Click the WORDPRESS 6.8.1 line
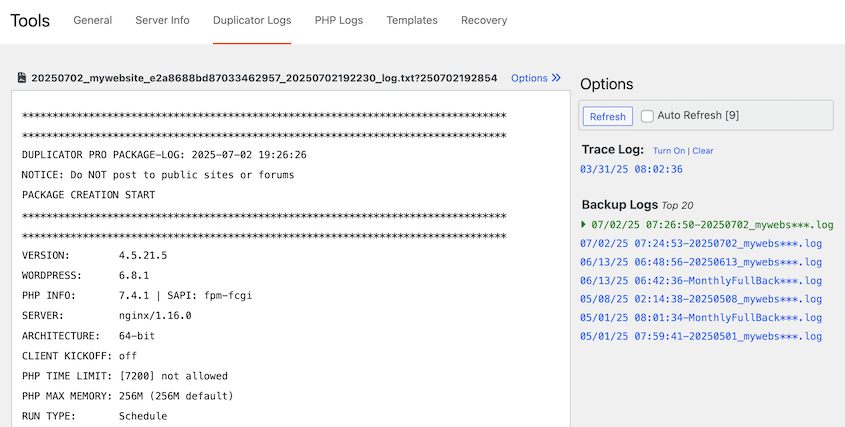845x427 pixels. click(x=85, y=275)
